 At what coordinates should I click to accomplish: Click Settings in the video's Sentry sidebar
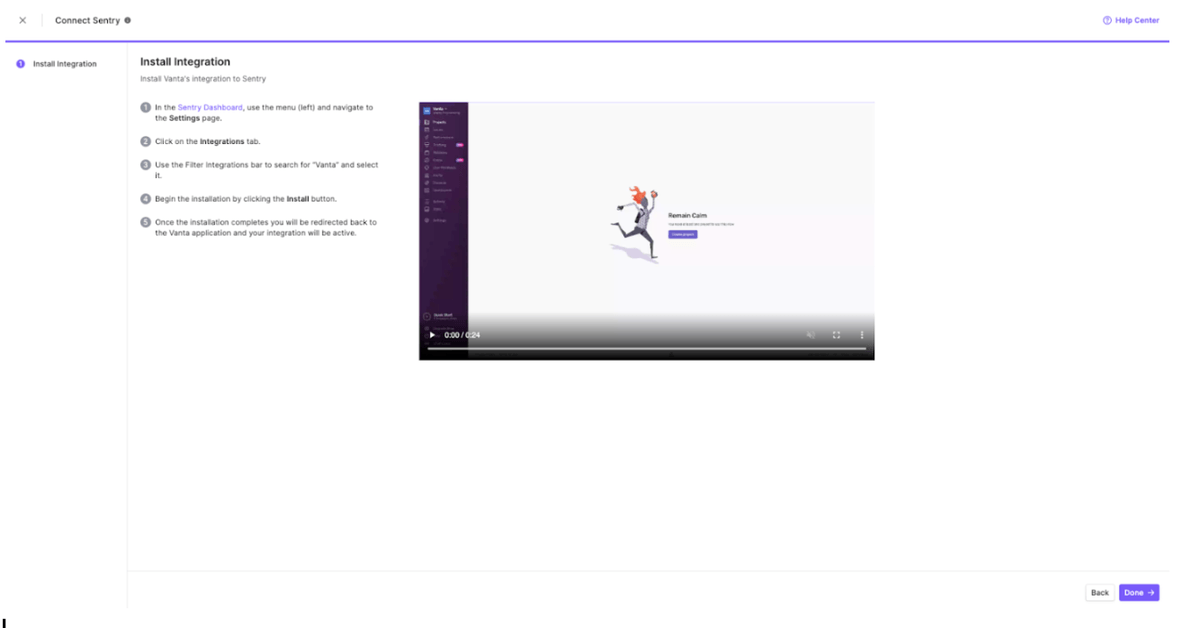(x=439, y=220)
